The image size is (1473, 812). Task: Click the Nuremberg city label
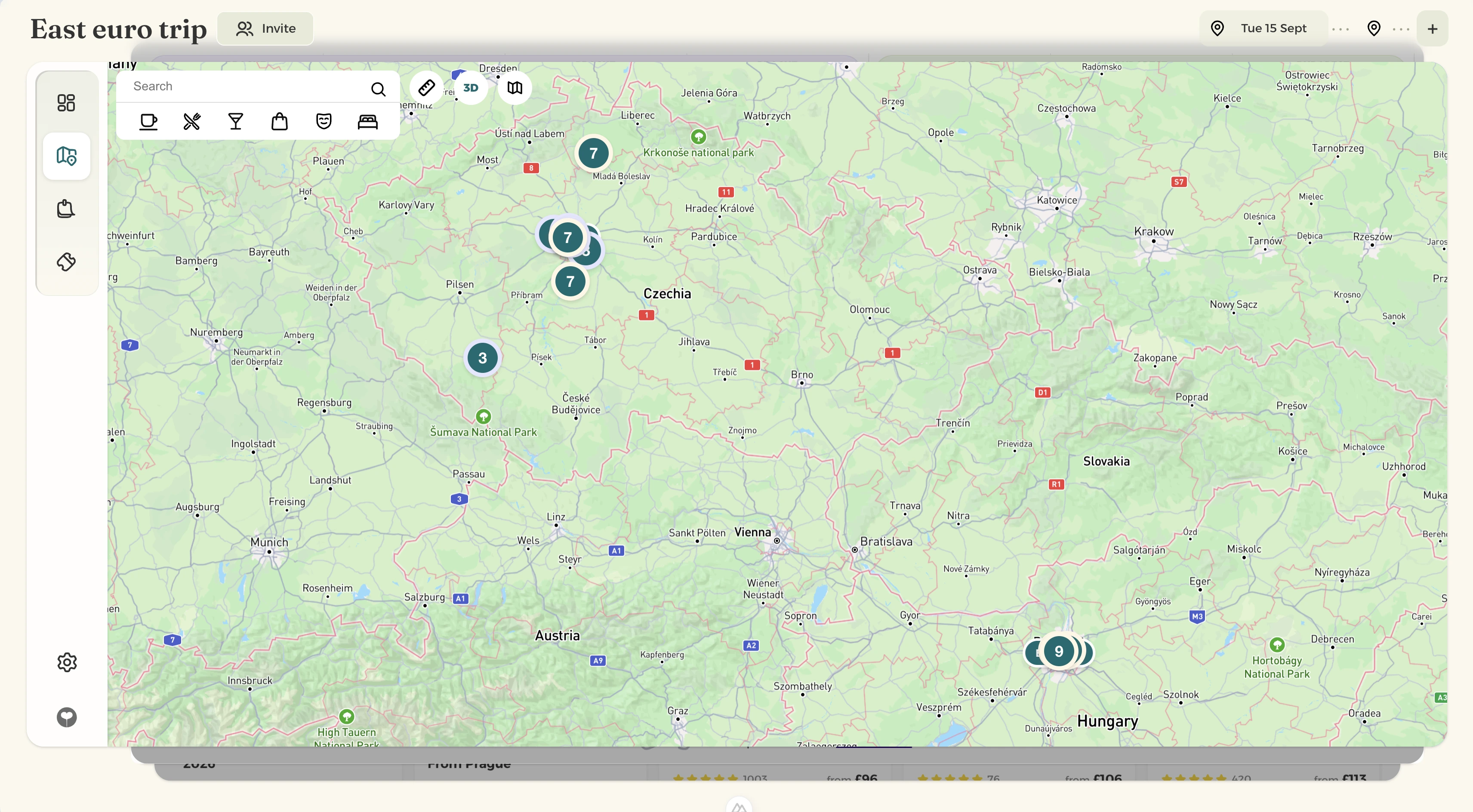tap(216, 332)
